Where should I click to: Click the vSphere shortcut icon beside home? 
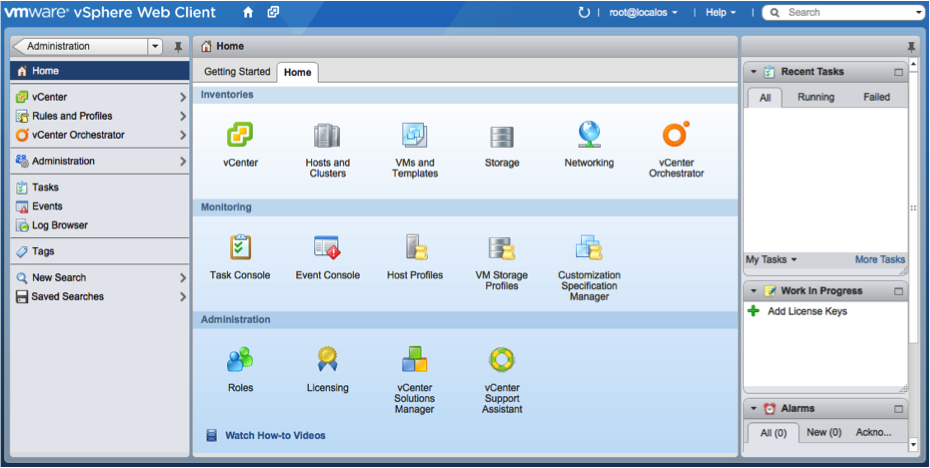(273, 12)
